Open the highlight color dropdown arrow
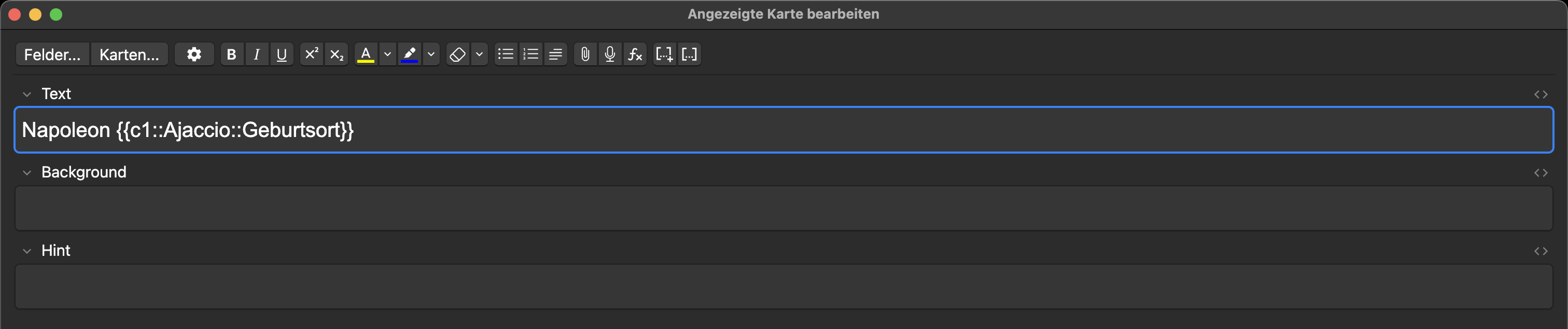 coord(431,54)
